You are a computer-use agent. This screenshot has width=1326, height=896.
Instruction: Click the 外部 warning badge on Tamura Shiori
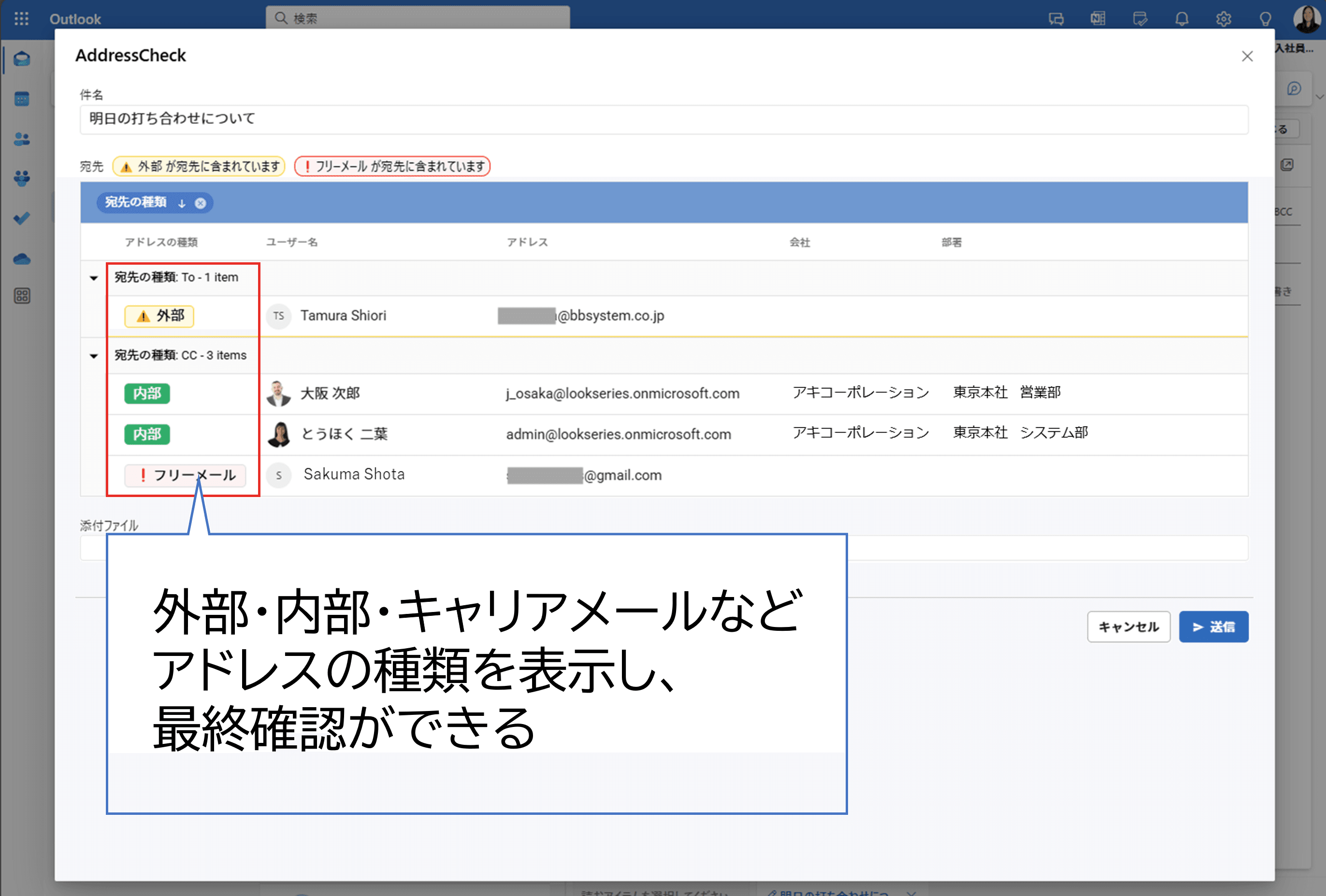point(159,316)
